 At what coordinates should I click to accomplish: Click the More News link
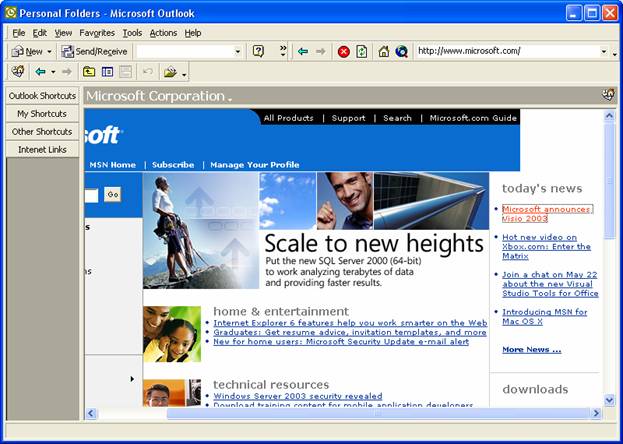[x=532, y=349]
